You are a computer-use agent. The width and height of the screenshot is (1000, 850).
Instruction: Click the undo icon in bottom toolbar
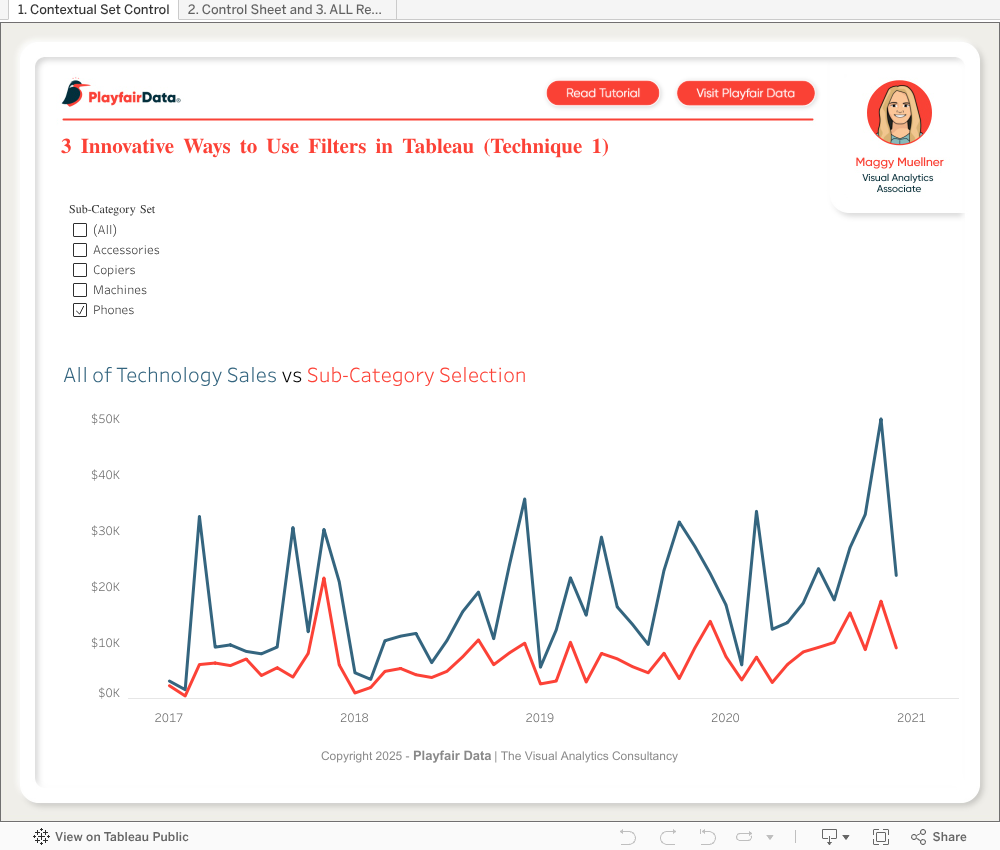pyautogui.click(x=627, y=837)
